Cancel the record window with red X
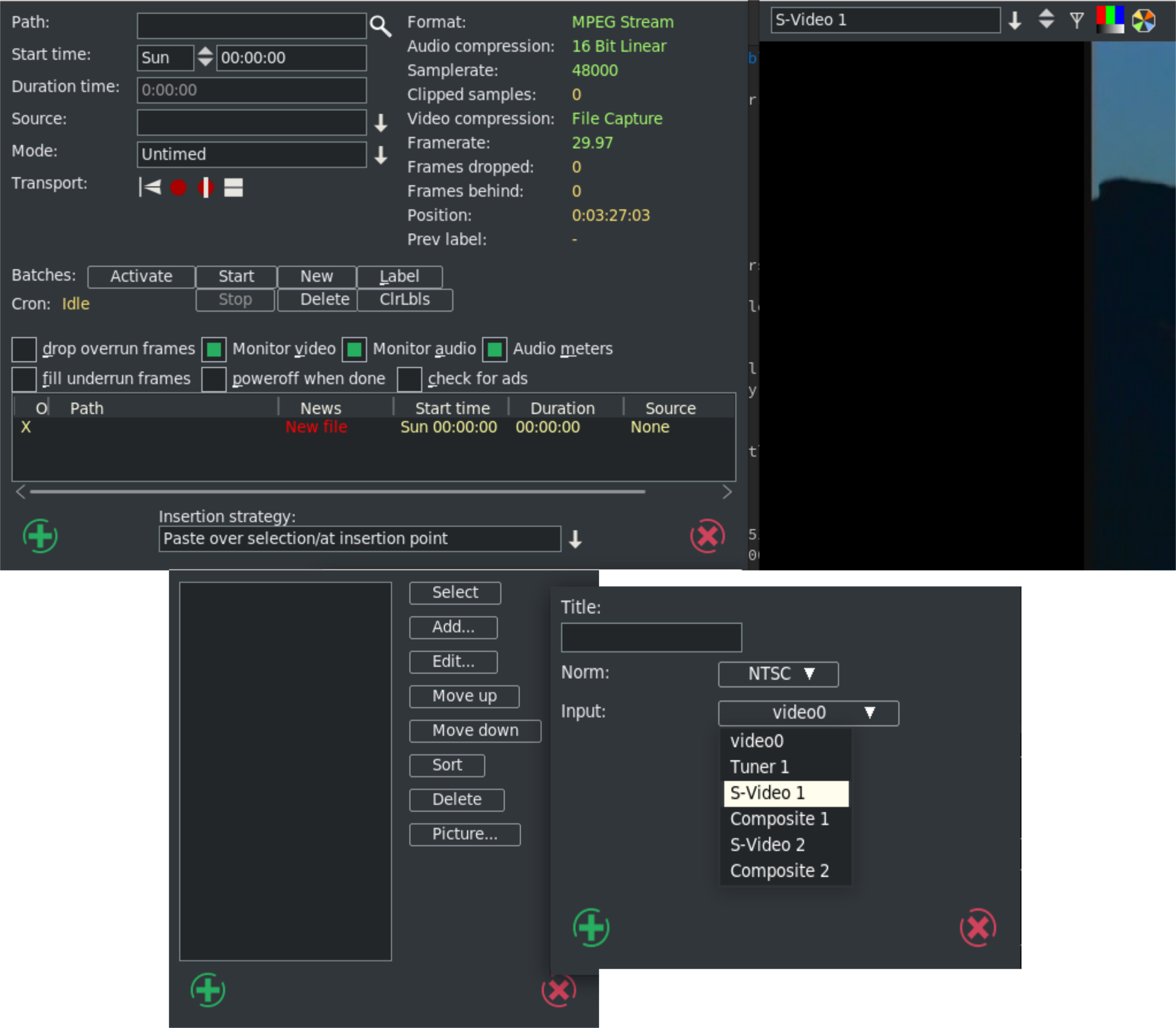Viewport: 1176px width, 1028px height. [707, 536]
